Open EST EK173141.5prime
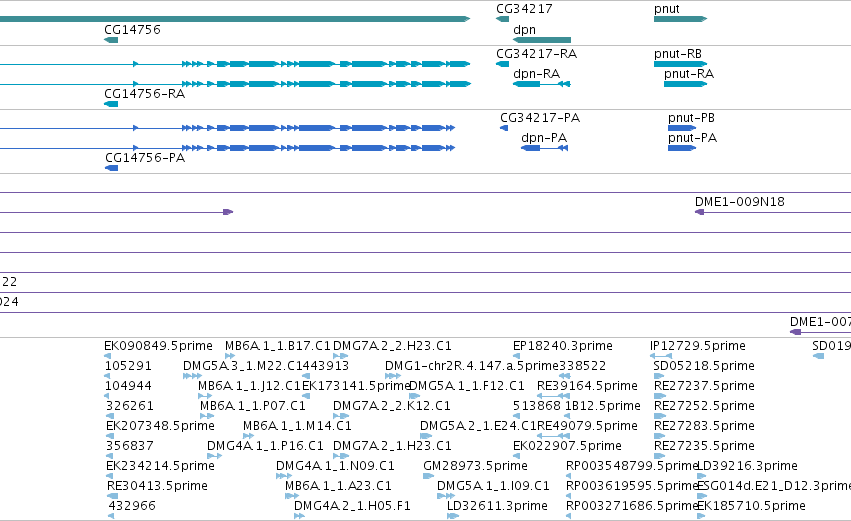The image size is (851, 521). 357,386
